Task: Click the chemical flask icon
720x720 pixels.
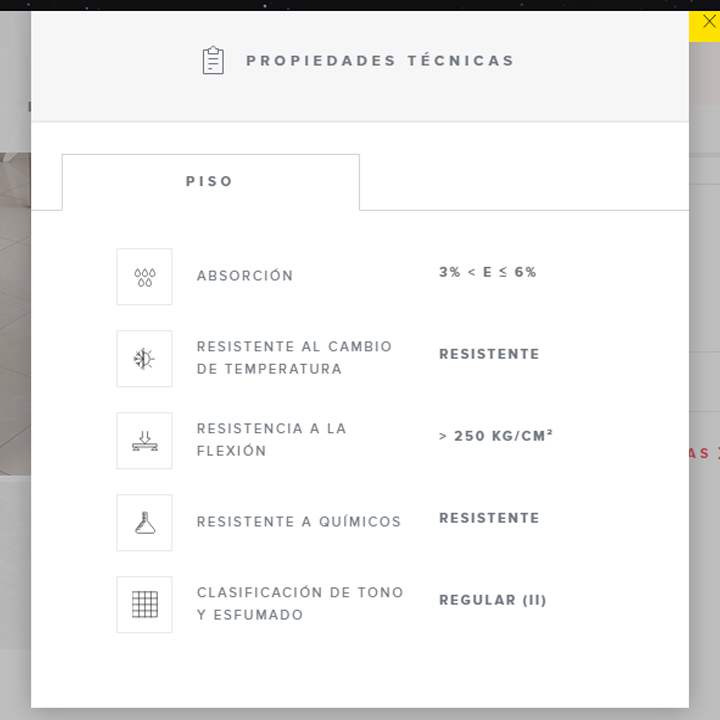Action: pos(145,523)
